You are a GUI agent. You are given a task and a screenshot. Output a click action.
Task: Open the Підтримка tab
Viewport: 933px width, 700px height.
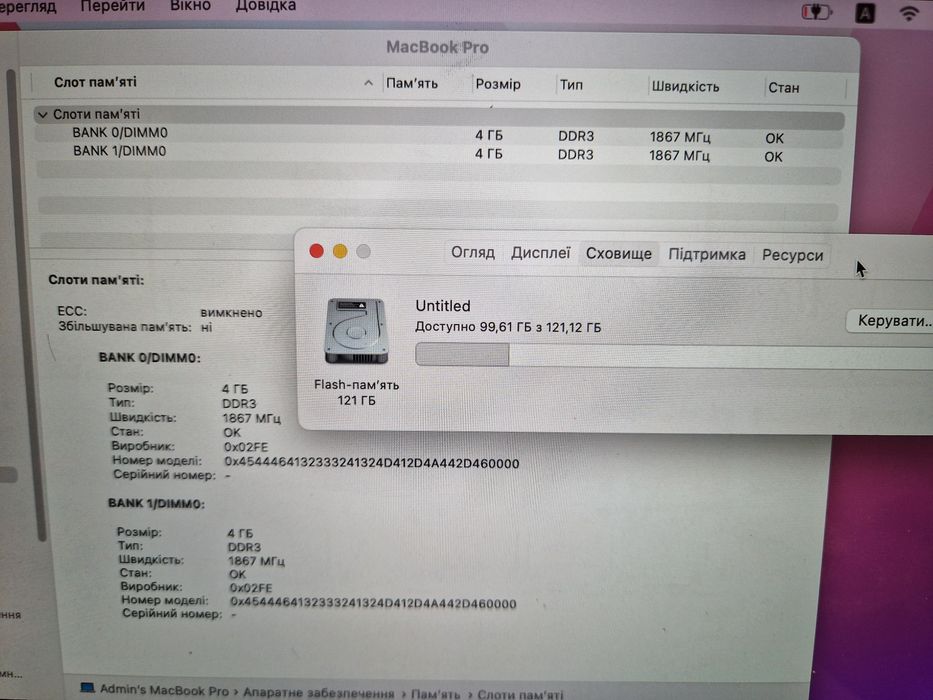click(707, 255)
